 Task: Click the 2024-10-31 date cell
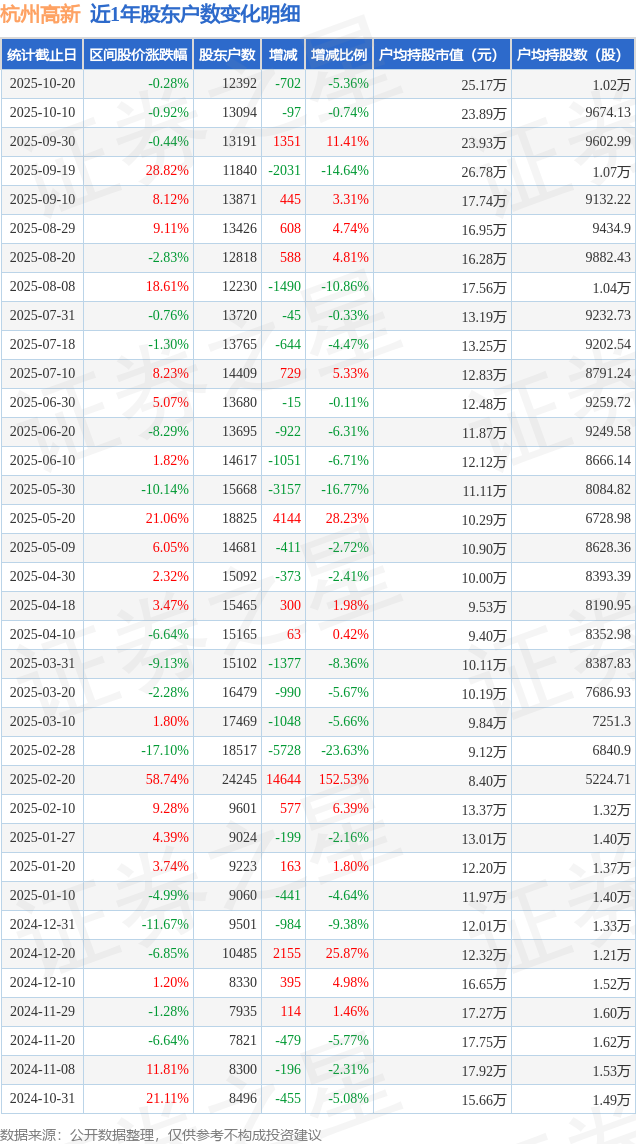(x=42, y=1099)
